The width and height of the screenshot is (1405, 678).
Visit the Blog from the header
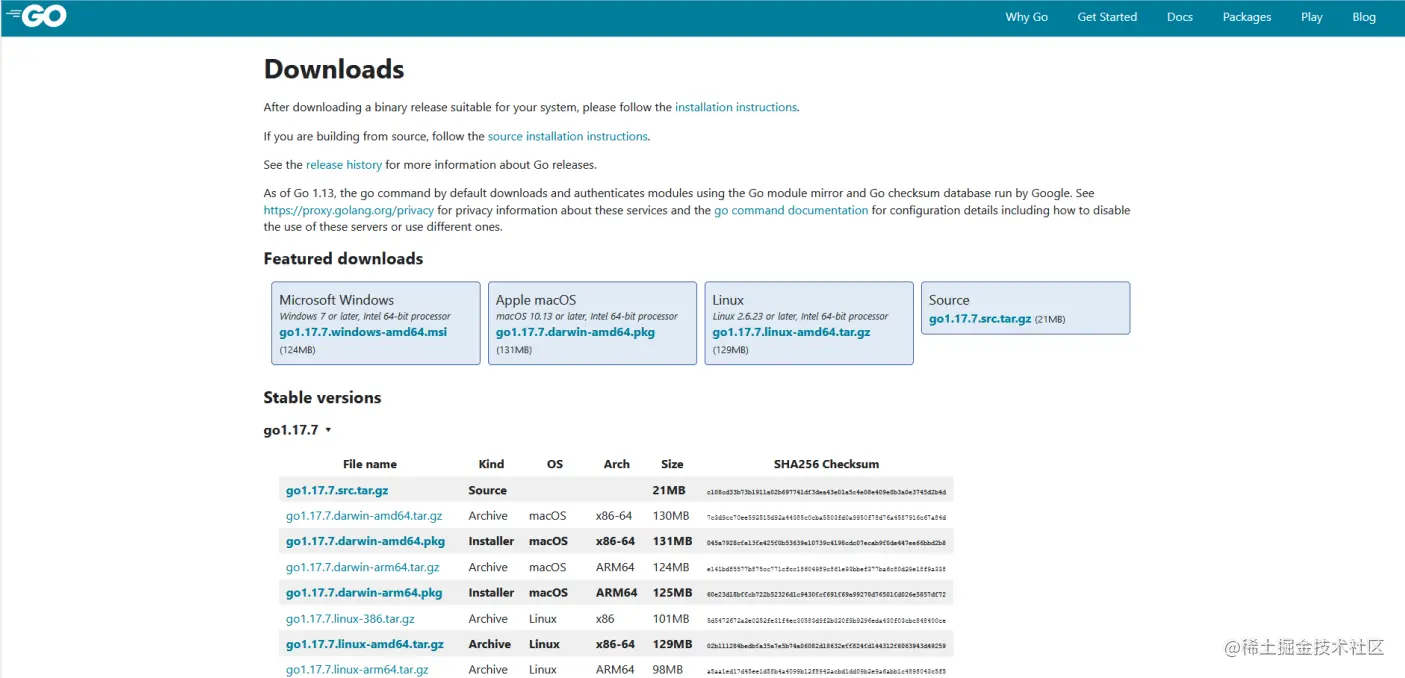[1364, 17]
